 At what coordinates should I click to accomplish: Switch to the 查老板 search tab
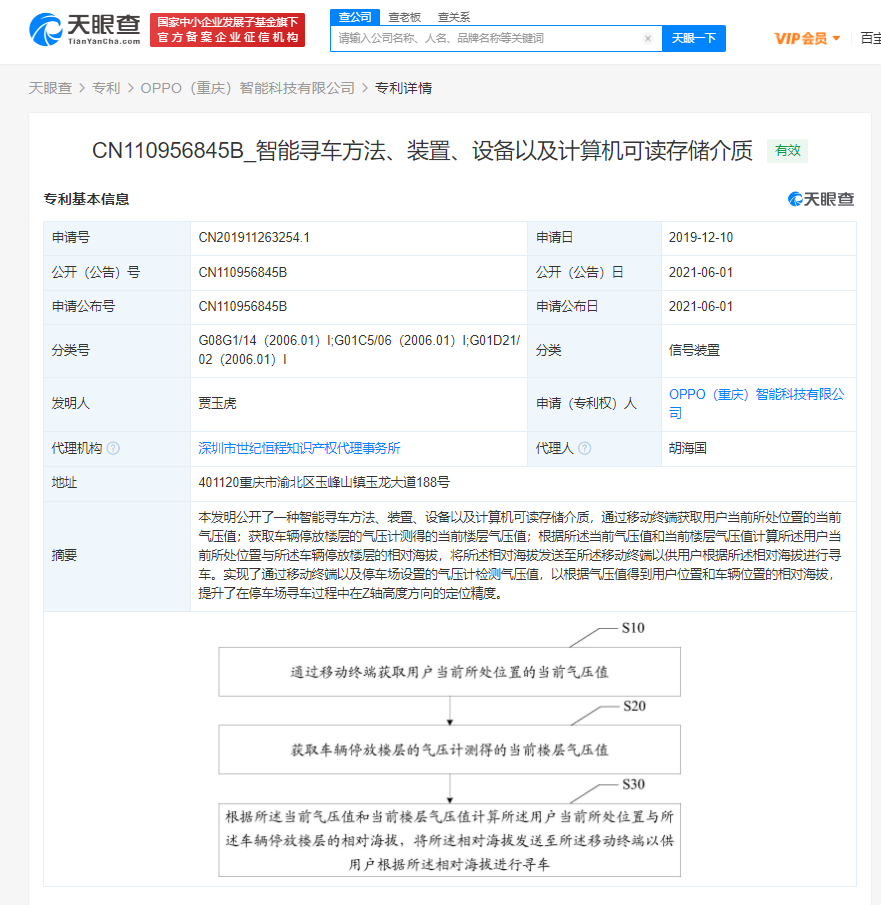(x=404, y=17)
